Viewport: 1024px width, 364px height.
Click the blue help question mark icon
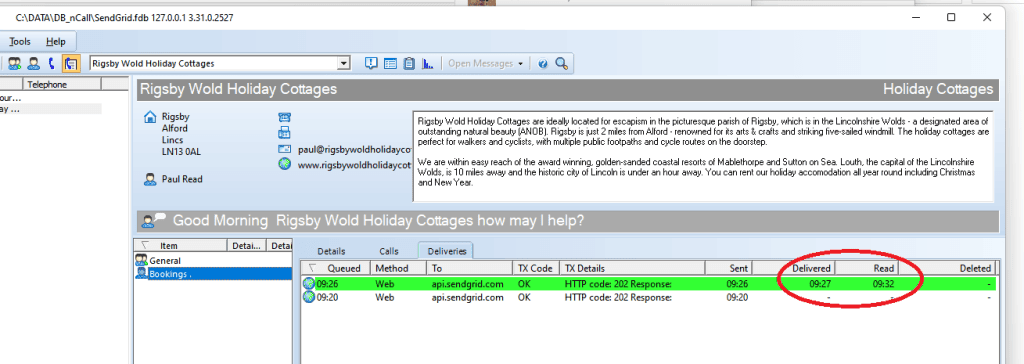tap(543, 63)
